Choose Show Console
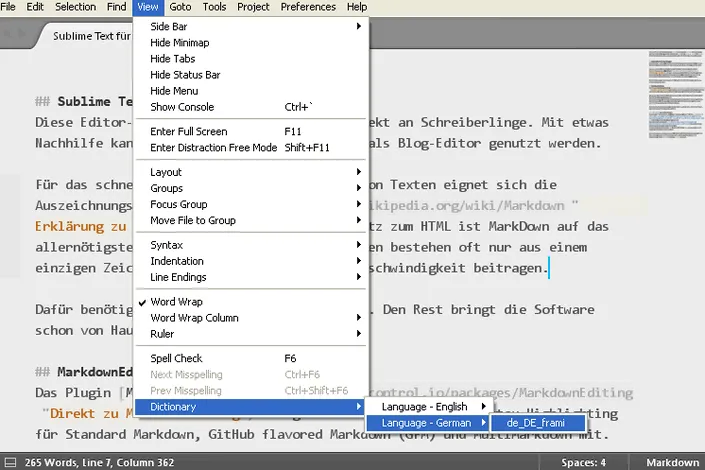The width and height of the screenshot is (705, 470). pyautogui.click(x=251, y=107)
